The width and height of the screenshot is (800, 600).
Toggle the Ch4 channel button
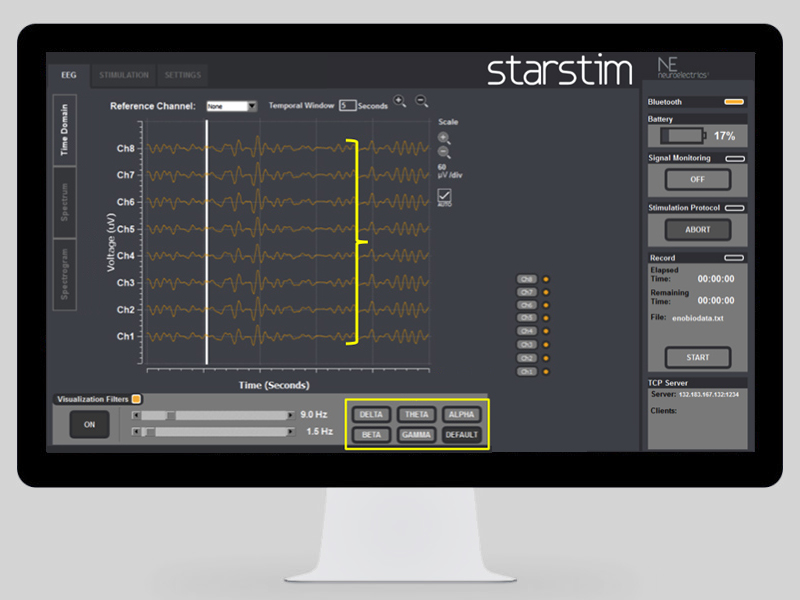pos(527,331)
